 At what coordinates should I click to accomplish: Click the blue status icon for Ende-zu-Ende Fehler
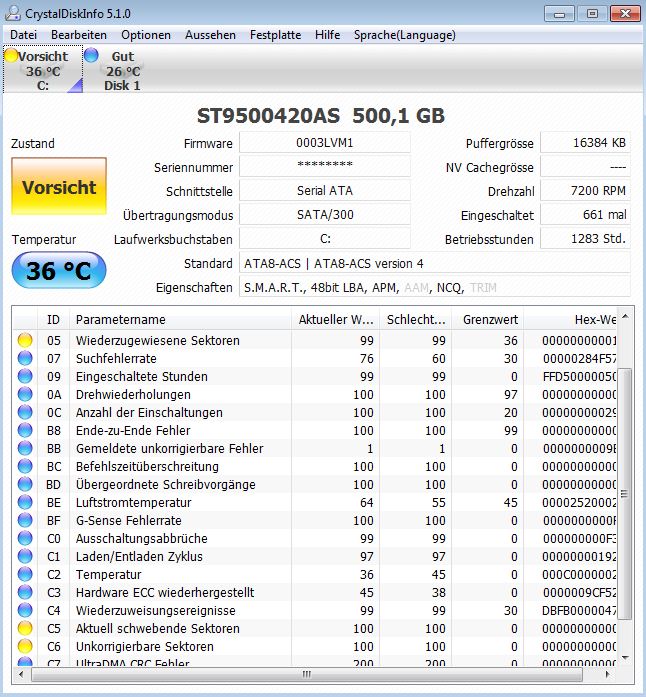25,430
